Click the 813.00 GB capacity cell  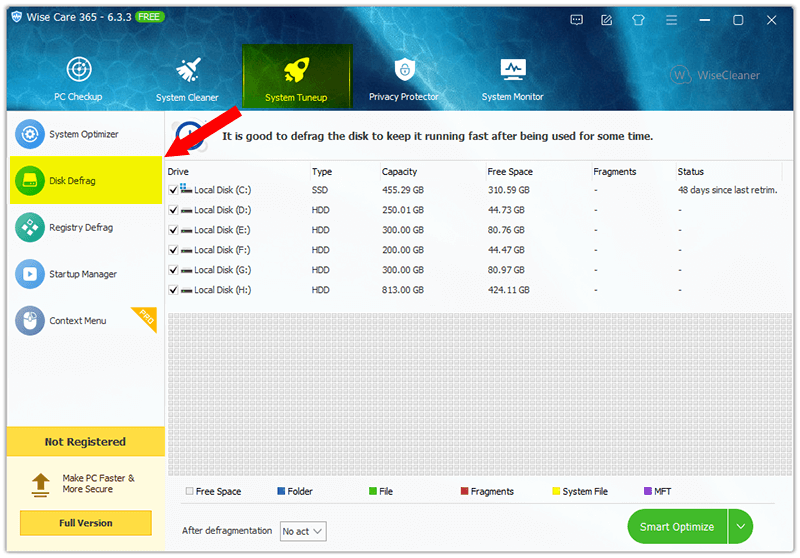pos(403,290)
